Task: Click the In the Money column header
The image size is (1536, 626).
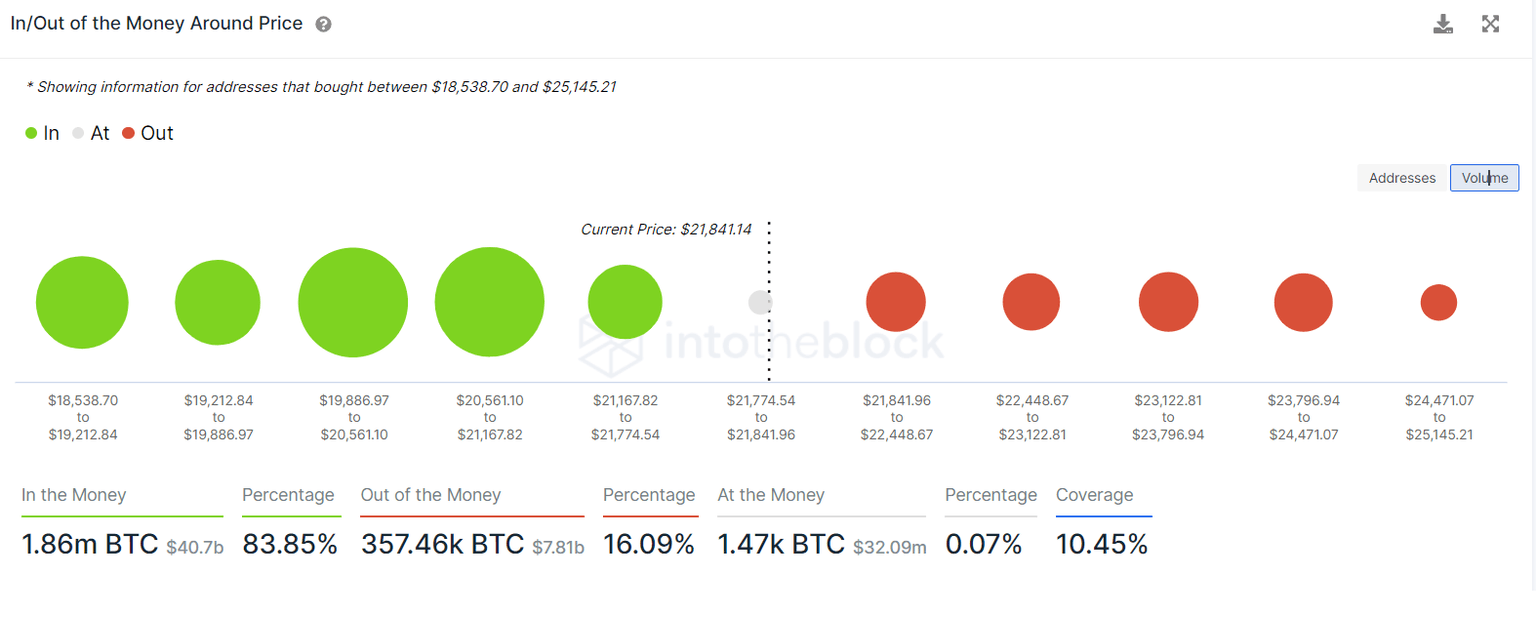Action: [74, 495]
